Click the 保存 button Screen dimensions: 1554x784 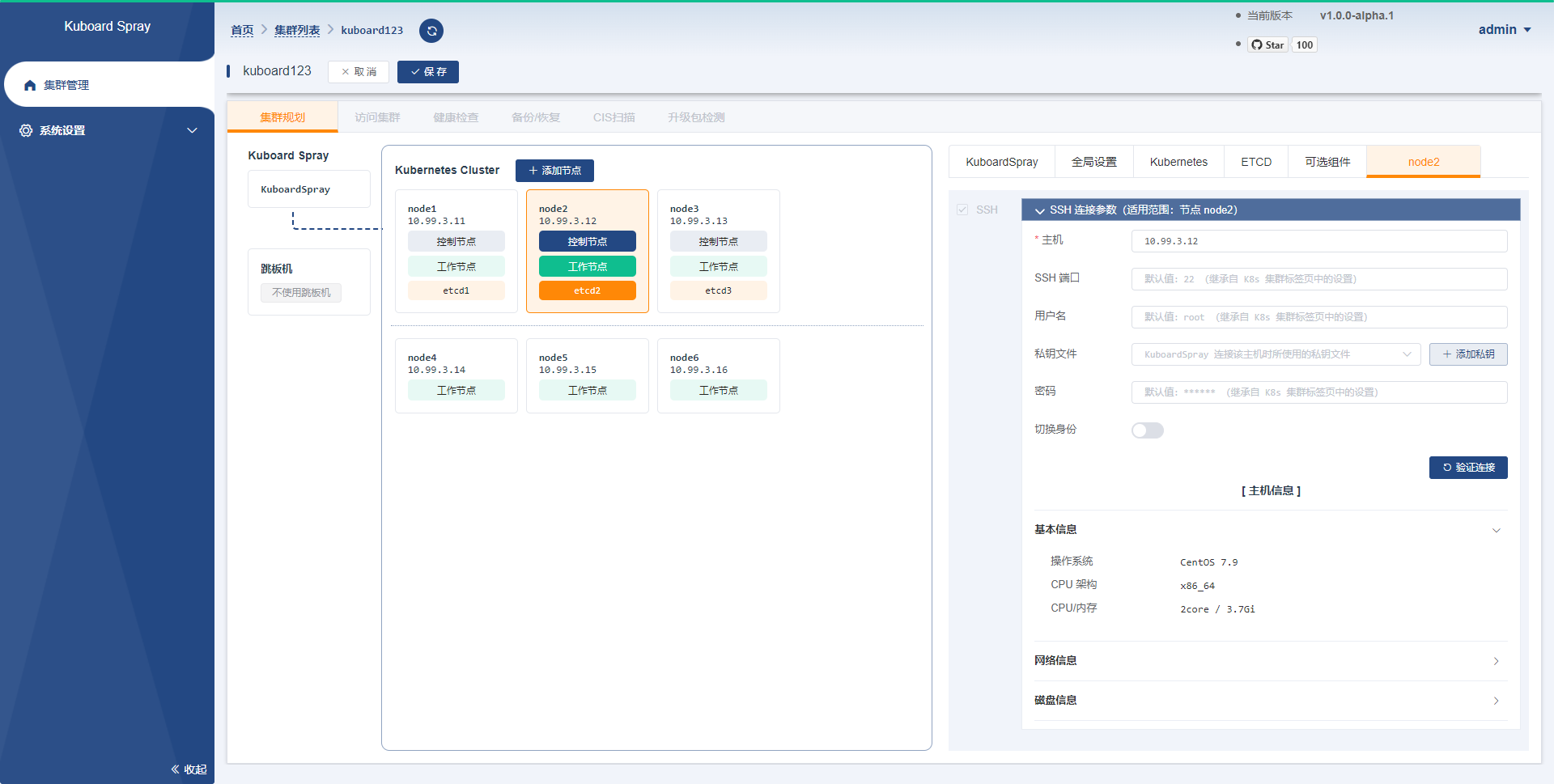coord(428,72)
